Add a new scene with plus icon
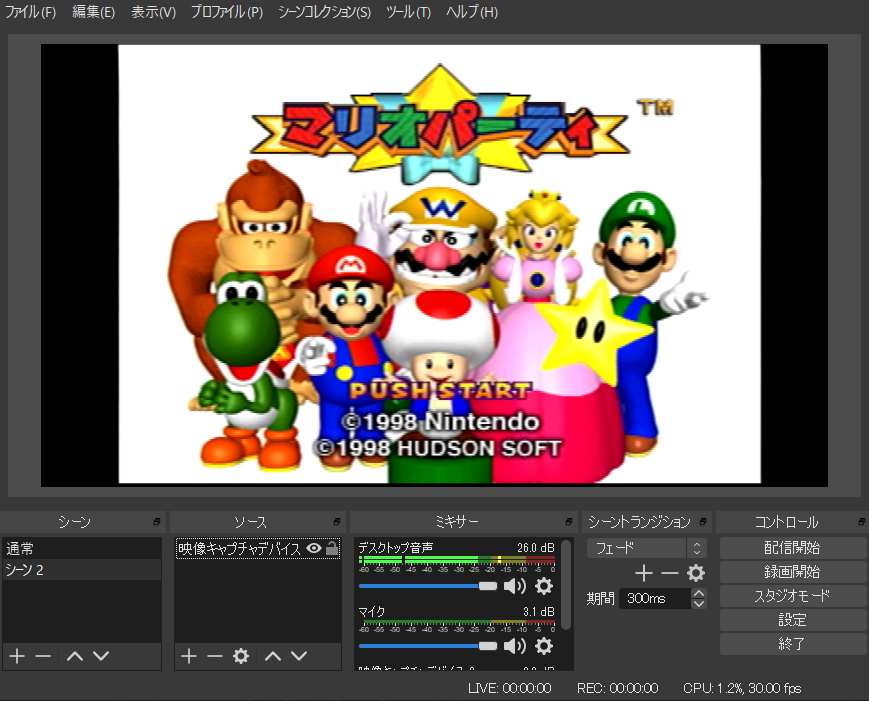Viewport: 869px width, 701px height. point(17,656)
